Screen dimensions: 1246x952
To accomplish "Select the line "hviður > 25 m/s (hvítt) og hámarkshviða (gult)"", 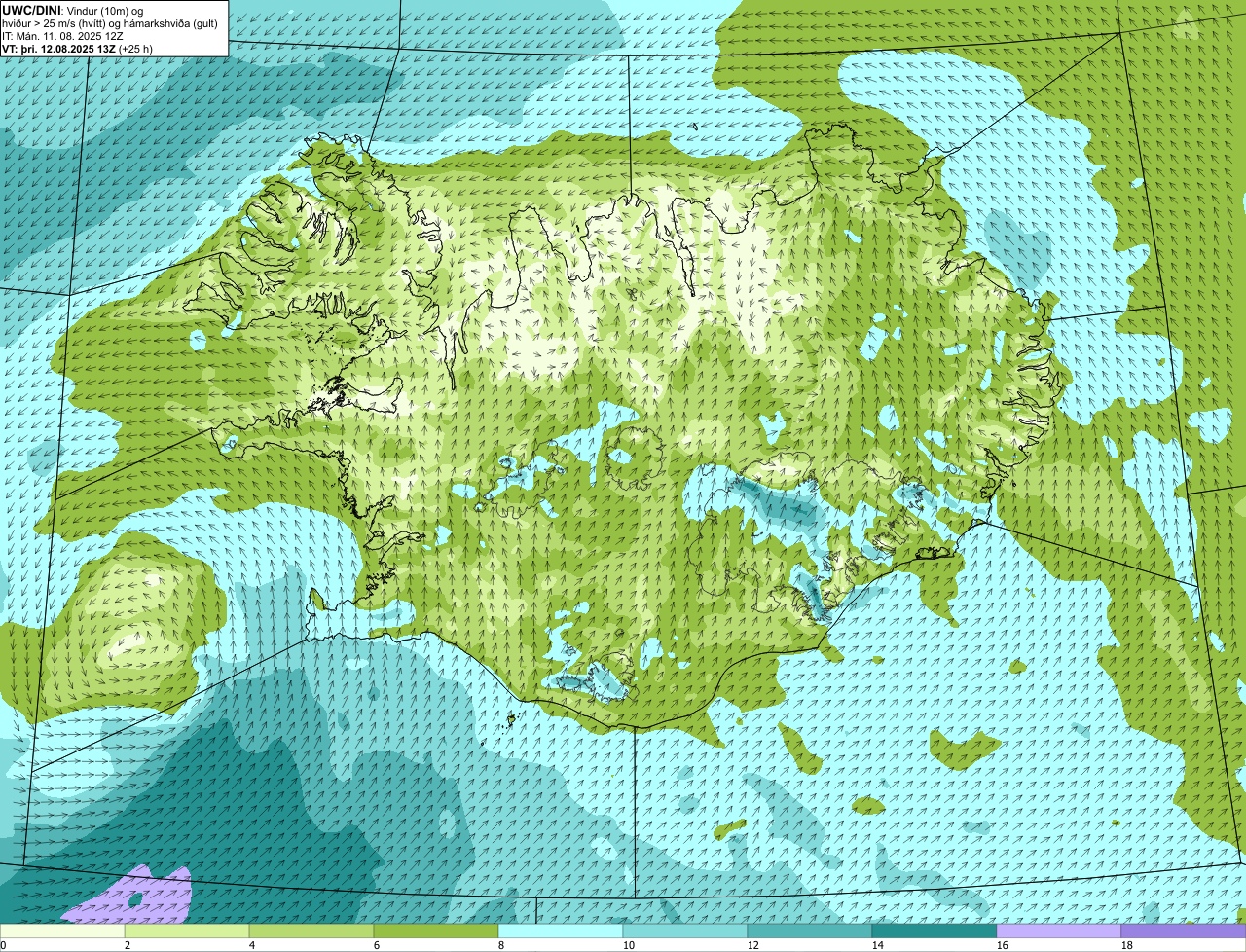I will [110, 22].
